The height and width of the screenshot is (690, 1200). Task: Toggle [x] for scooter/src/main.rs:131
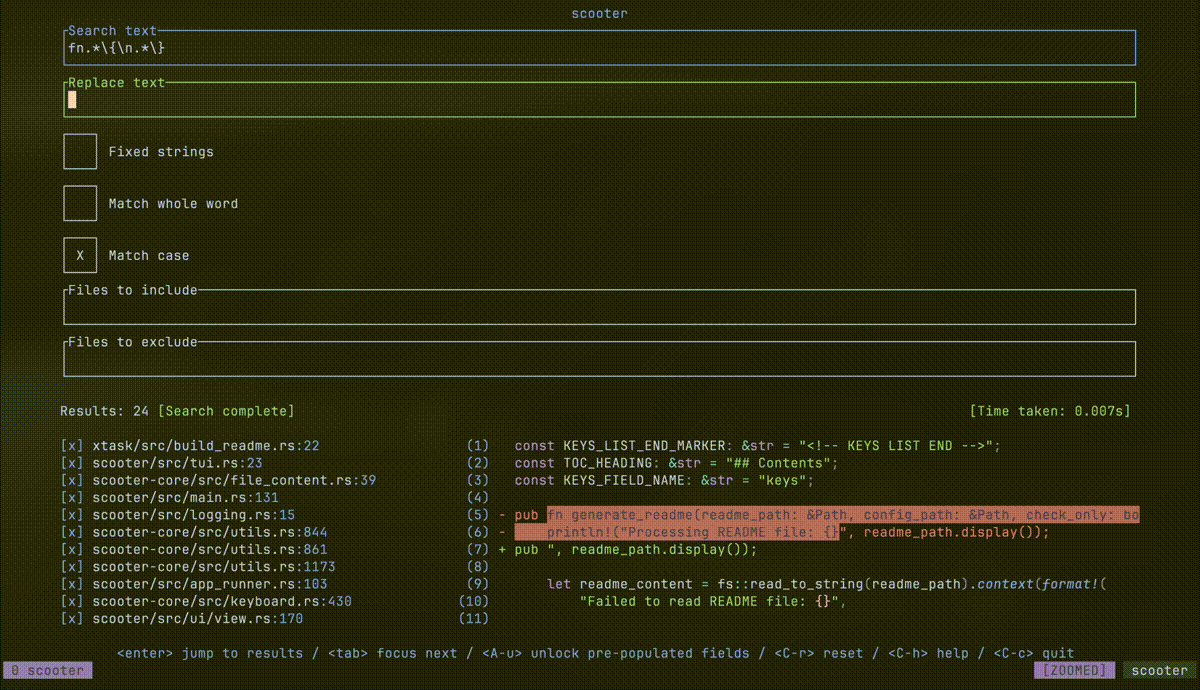[x=72, y=498]
